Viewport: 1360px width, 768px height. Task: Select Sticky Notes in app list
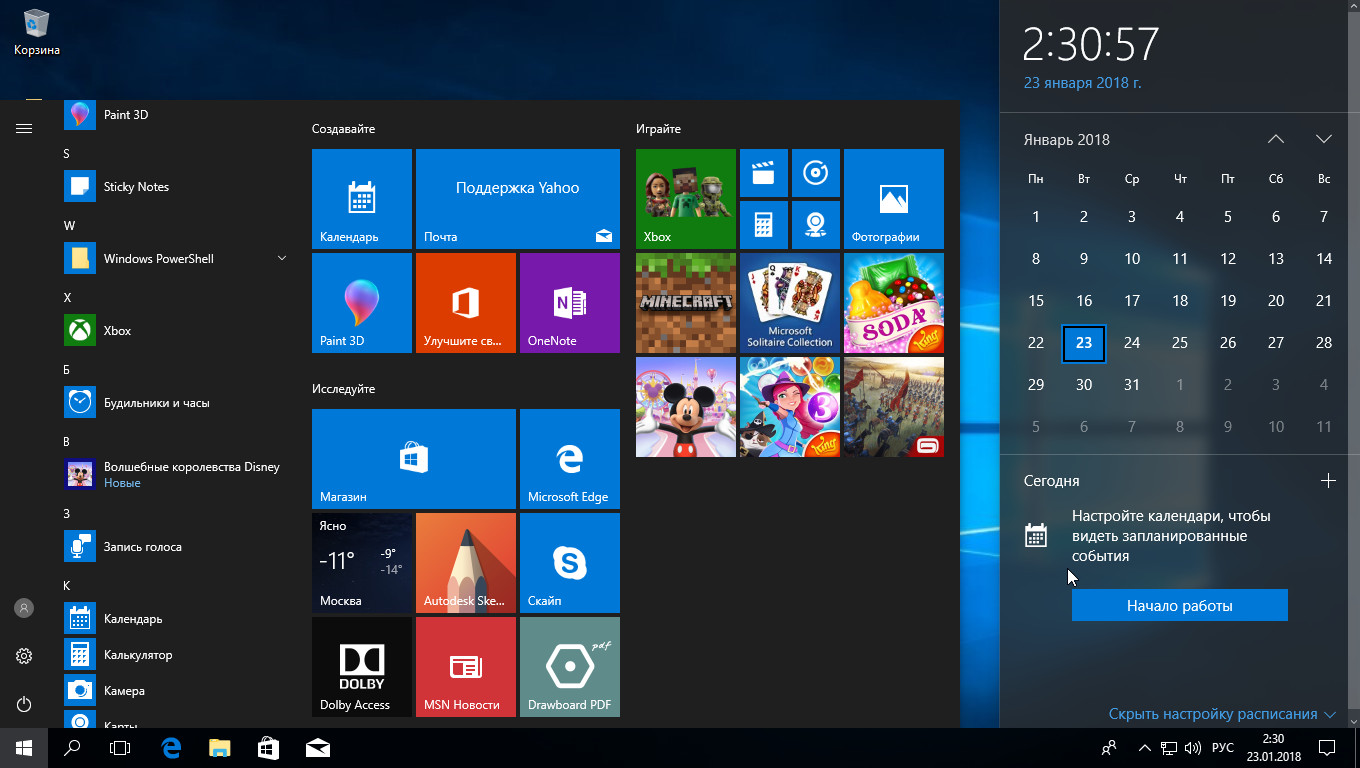click(x=136, y=186)
